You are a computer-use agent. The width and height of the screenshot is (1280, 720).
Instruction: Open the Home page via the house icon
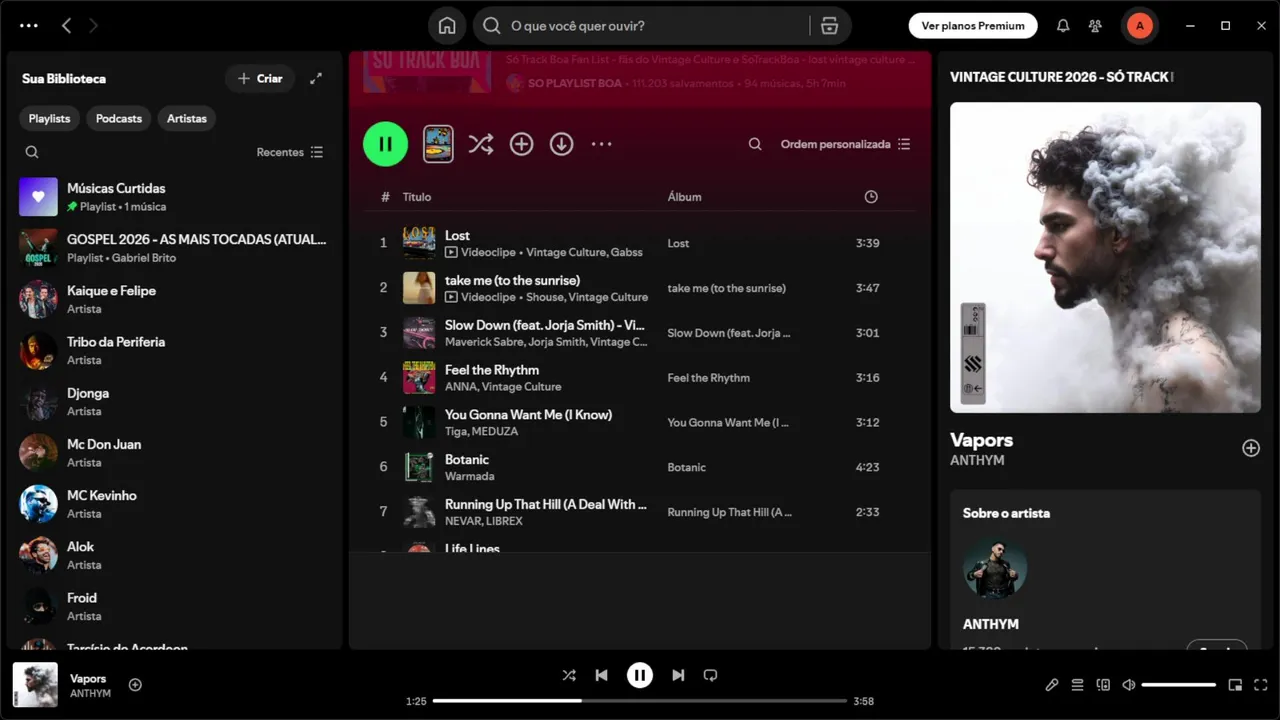(447, 26)
